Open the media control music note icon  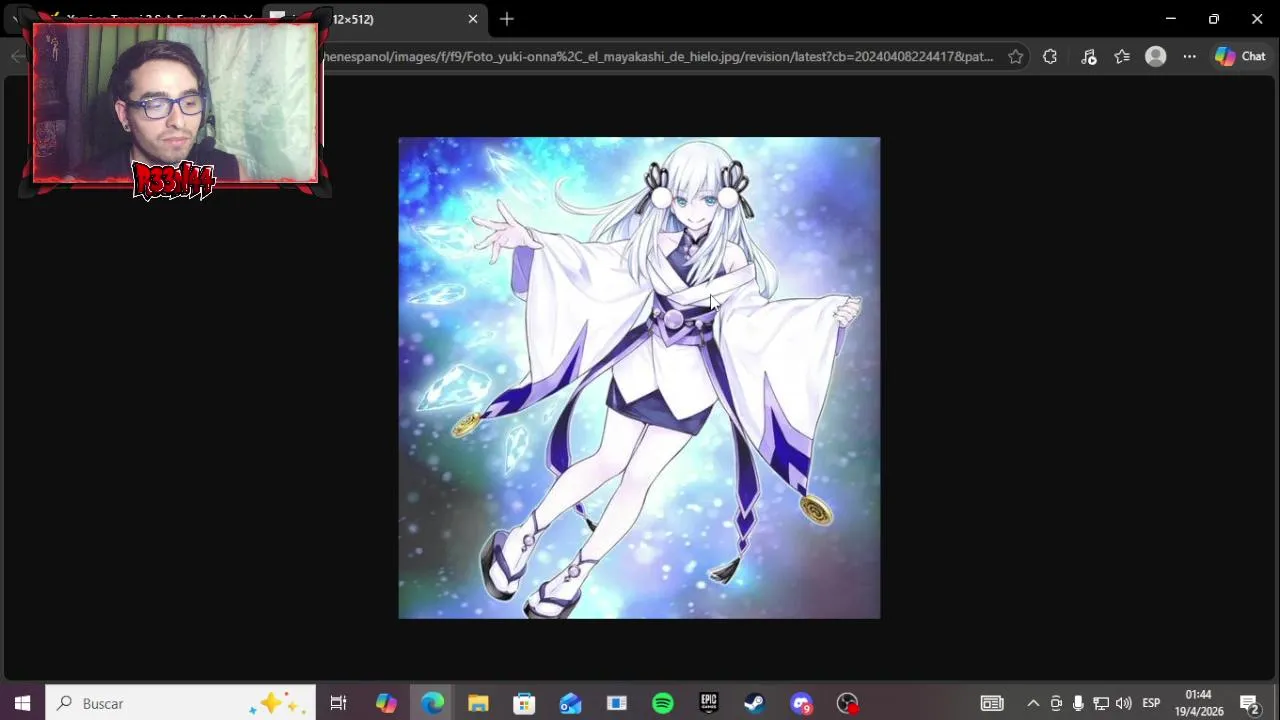pos(1089,57)
